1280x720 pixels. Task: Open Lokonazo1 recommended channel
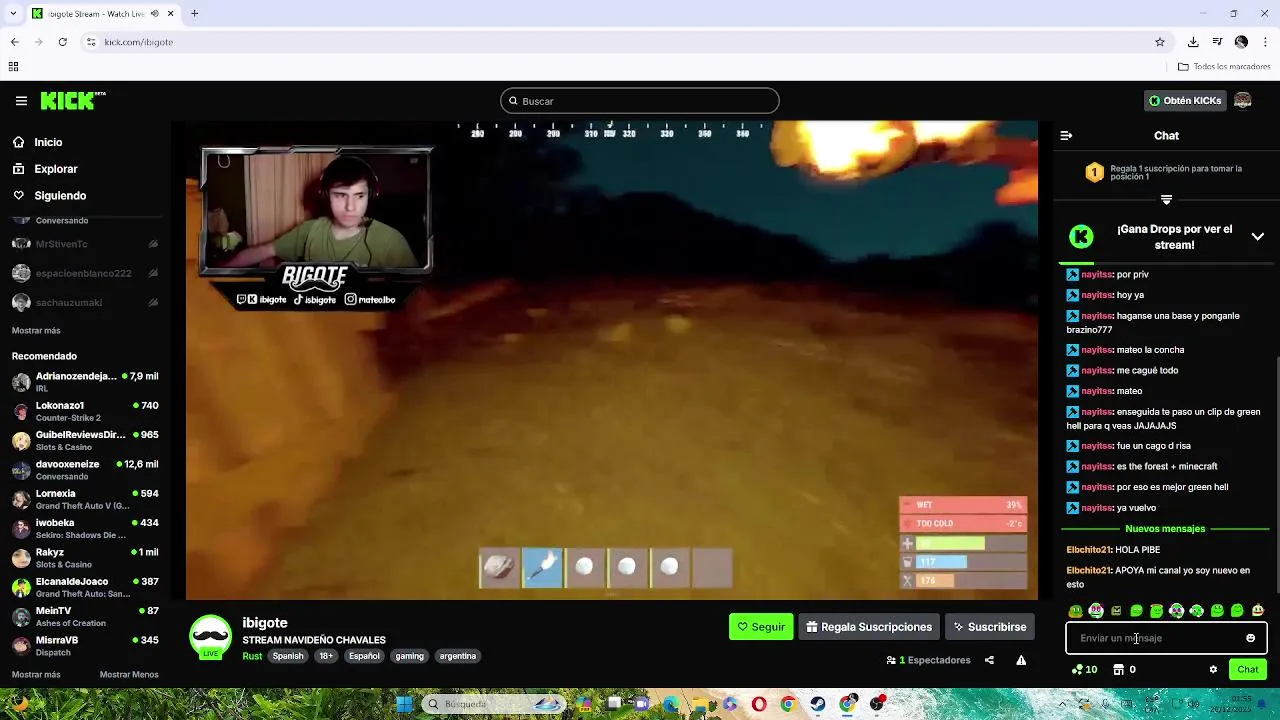tap(85, 411)
